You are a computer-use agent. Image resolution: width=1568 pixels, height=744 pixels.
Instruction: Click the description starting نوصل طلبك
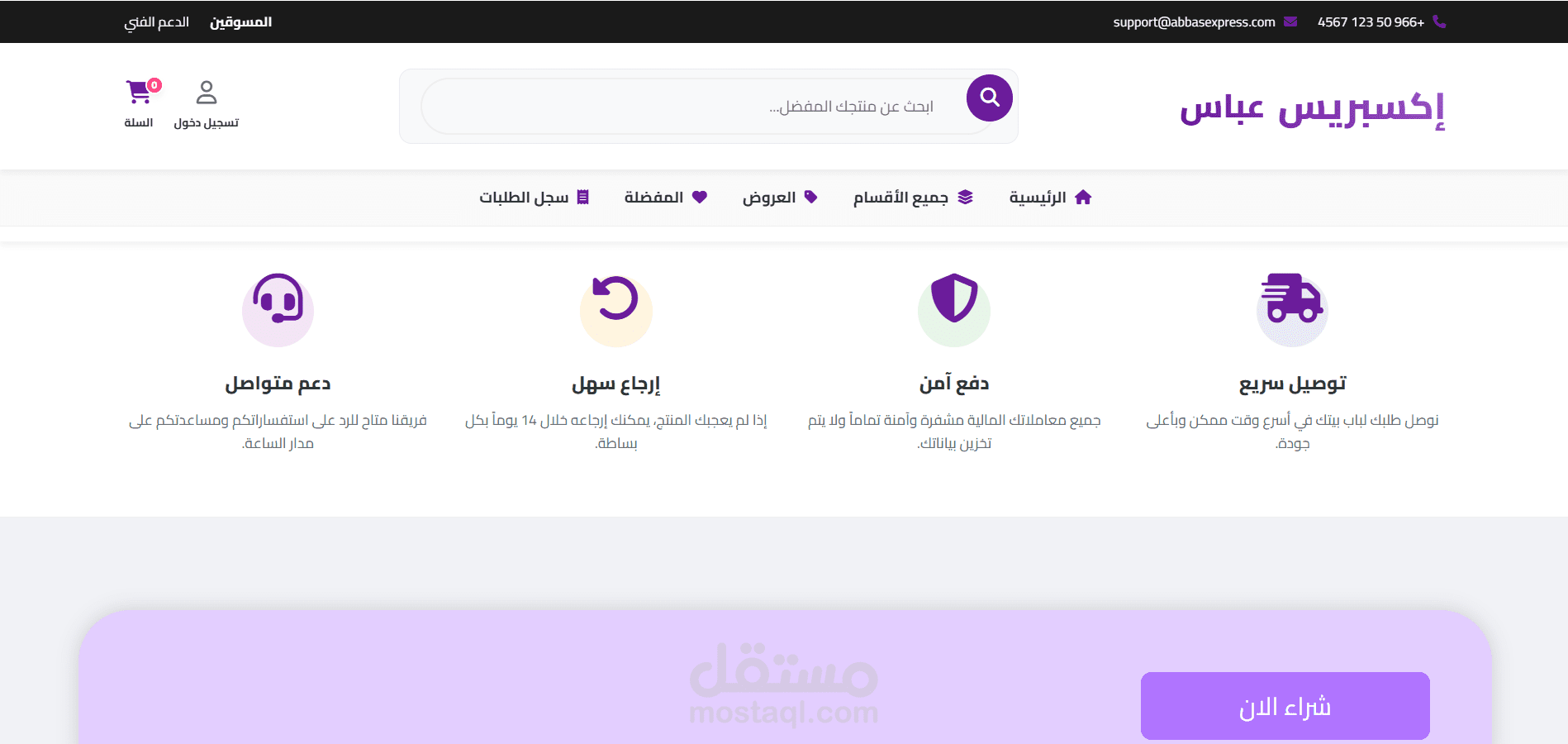coord(1292,432)
